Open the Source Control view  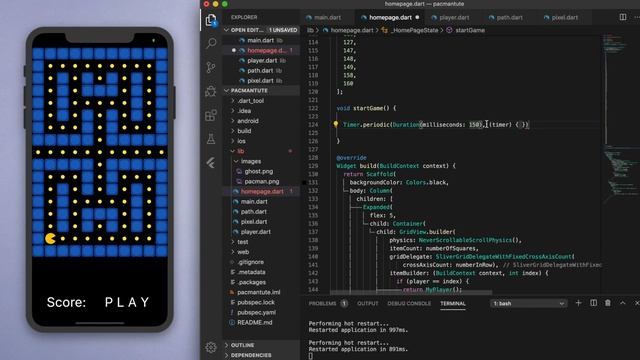[x=211, y=67]
